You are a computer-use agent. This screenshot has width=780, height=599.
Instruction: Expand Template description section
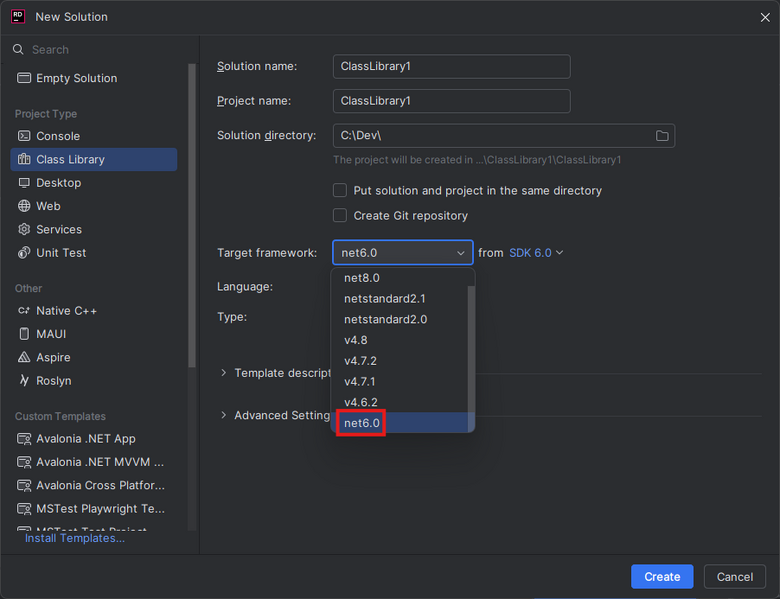pos(223,373)
